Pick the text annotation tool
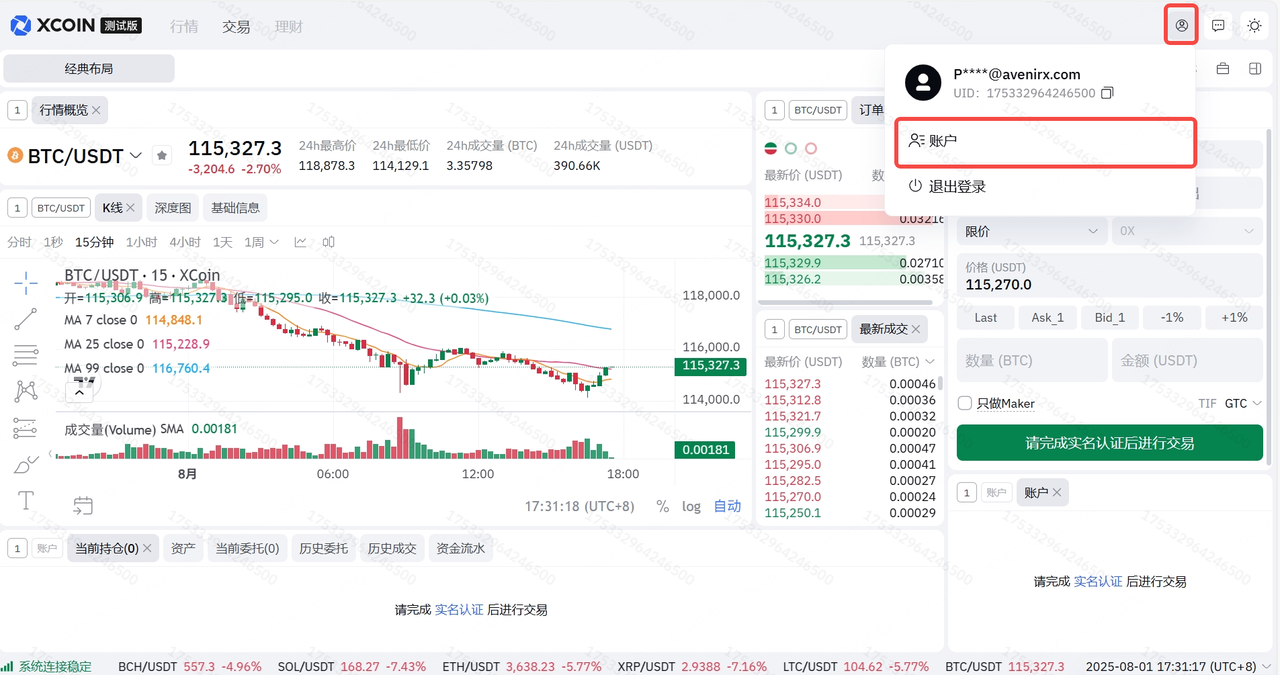Image resolution: width=1280 pixels, height=675 pixels. [26, 499]
